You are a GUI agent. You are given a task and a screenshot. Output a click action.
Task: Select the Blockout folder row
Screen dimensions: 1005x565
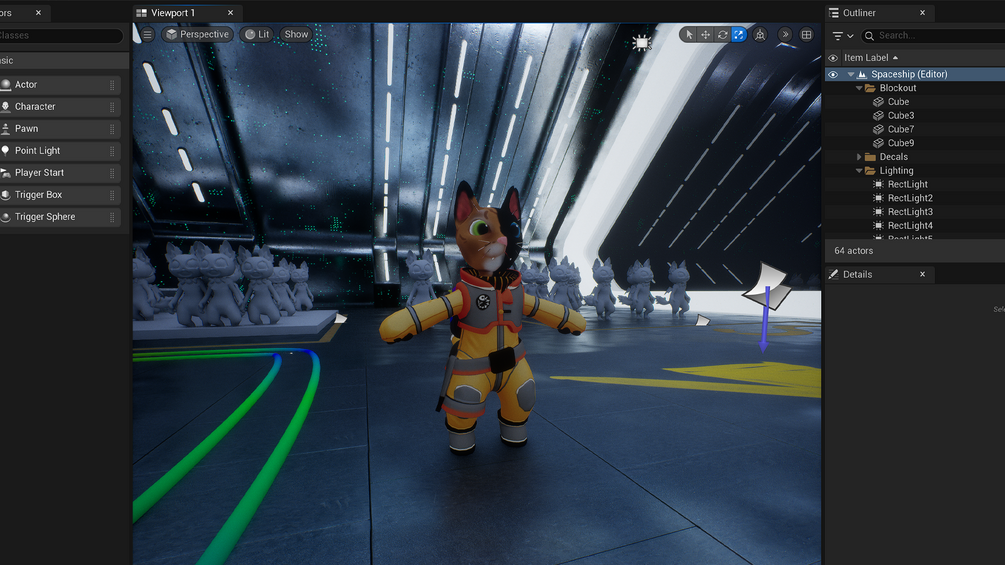click(x=915, y=88)
